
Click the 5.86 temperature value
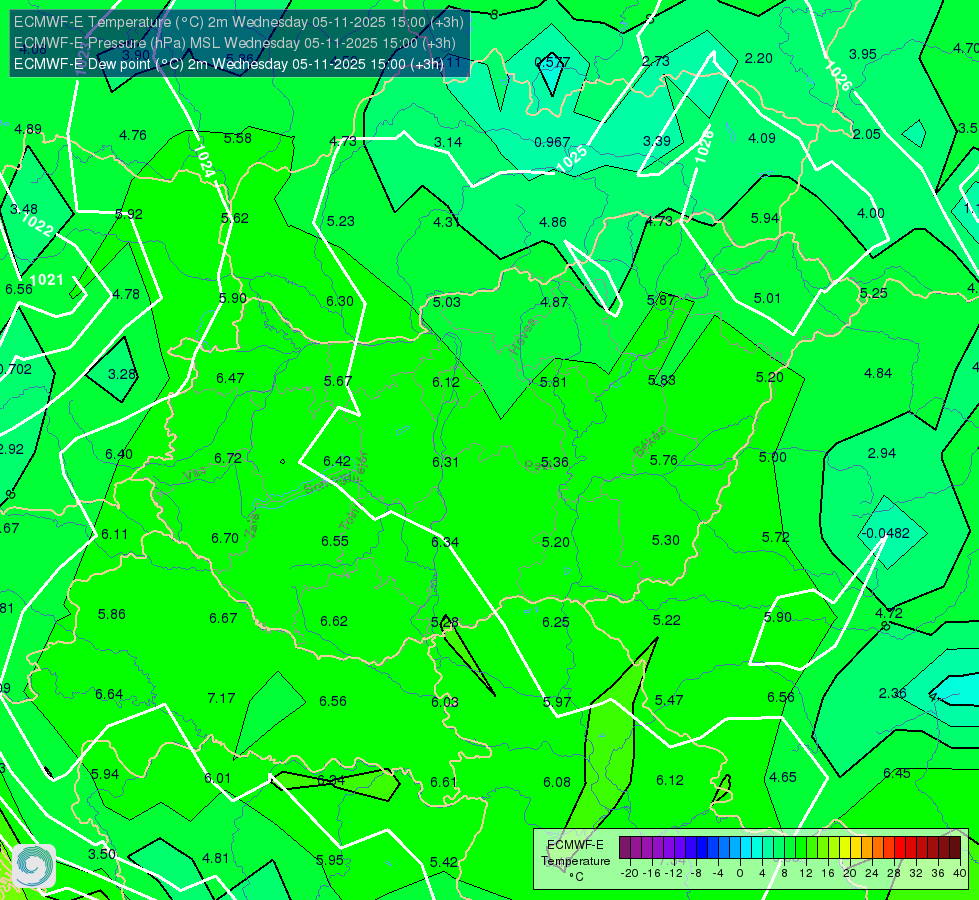point(112,615)
